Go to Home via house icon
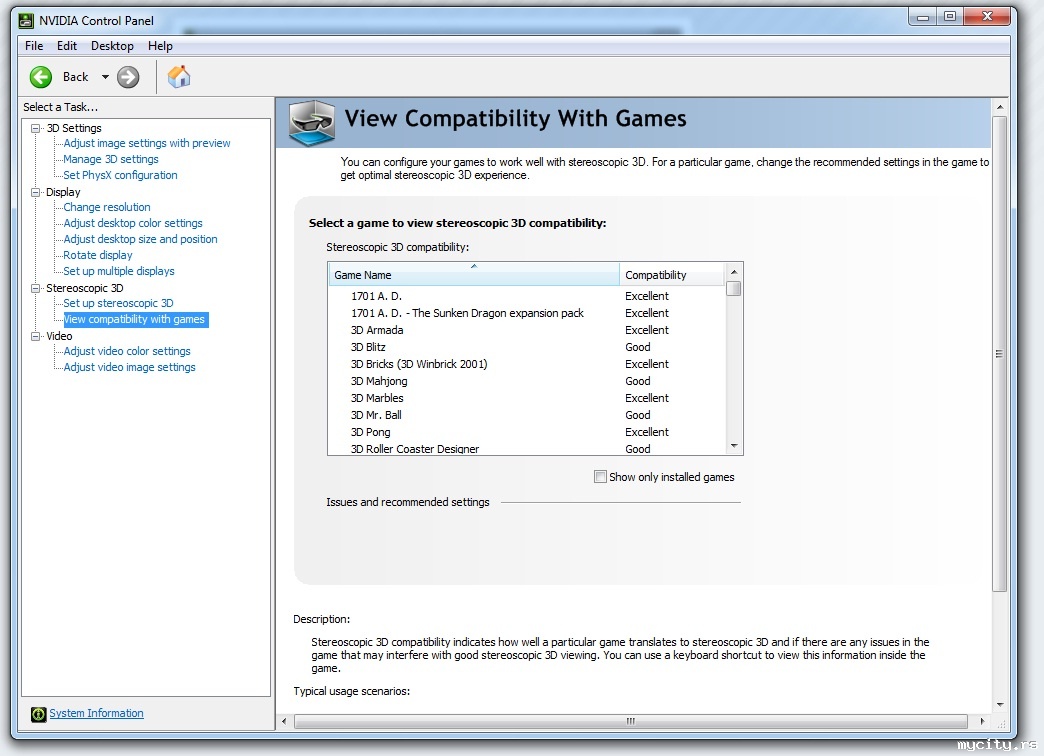 tap(178, 77)
